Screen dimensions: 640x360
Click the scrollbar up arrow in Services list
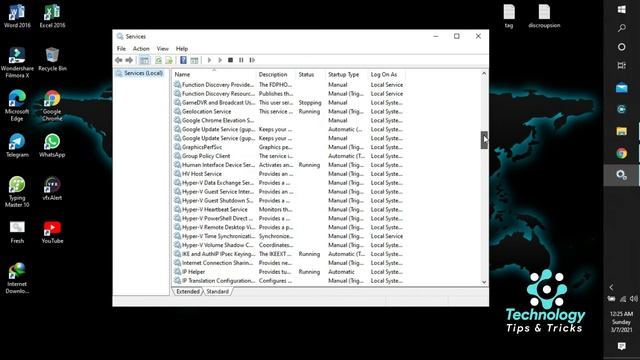[x=484, y=73]
